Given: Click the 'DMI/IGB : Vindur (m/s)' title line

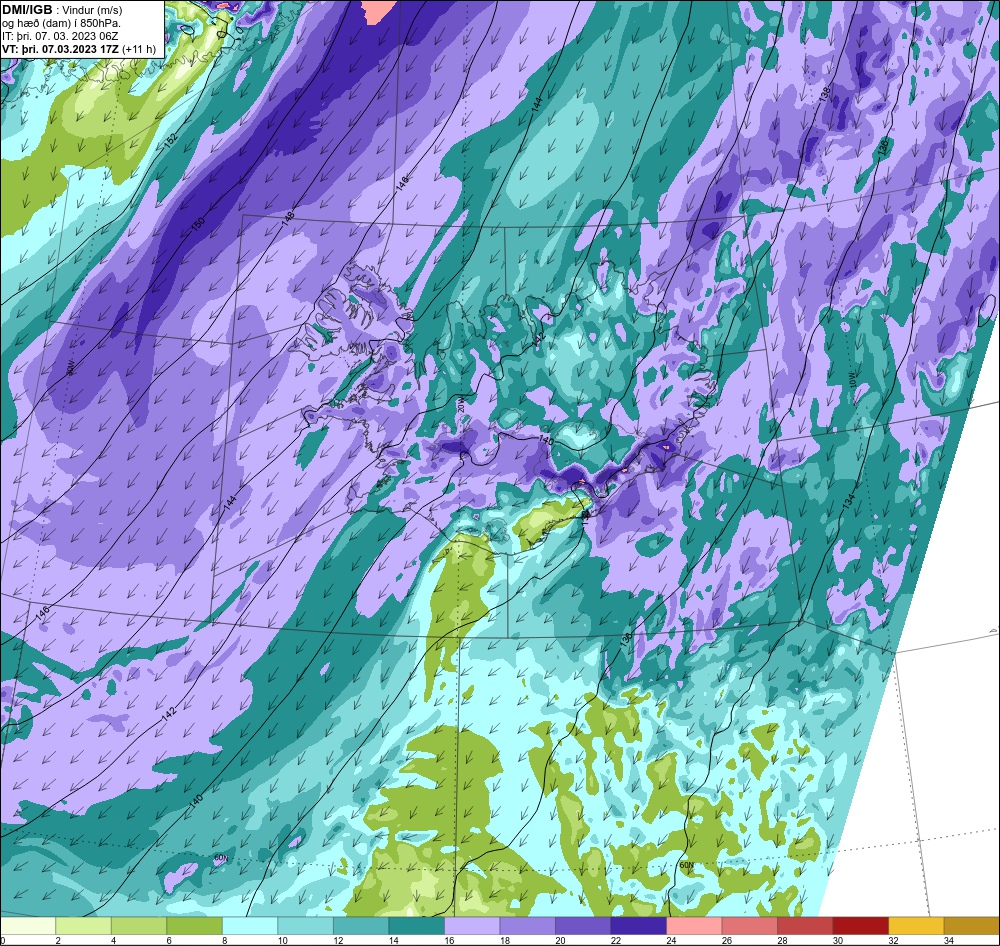Looking at the screenshot, I should (x=62, y=10).
